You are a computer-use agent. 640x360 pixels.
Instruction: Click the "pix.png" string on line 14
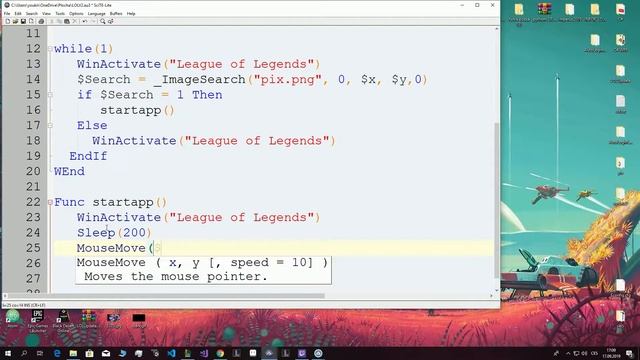pos(288,79)
